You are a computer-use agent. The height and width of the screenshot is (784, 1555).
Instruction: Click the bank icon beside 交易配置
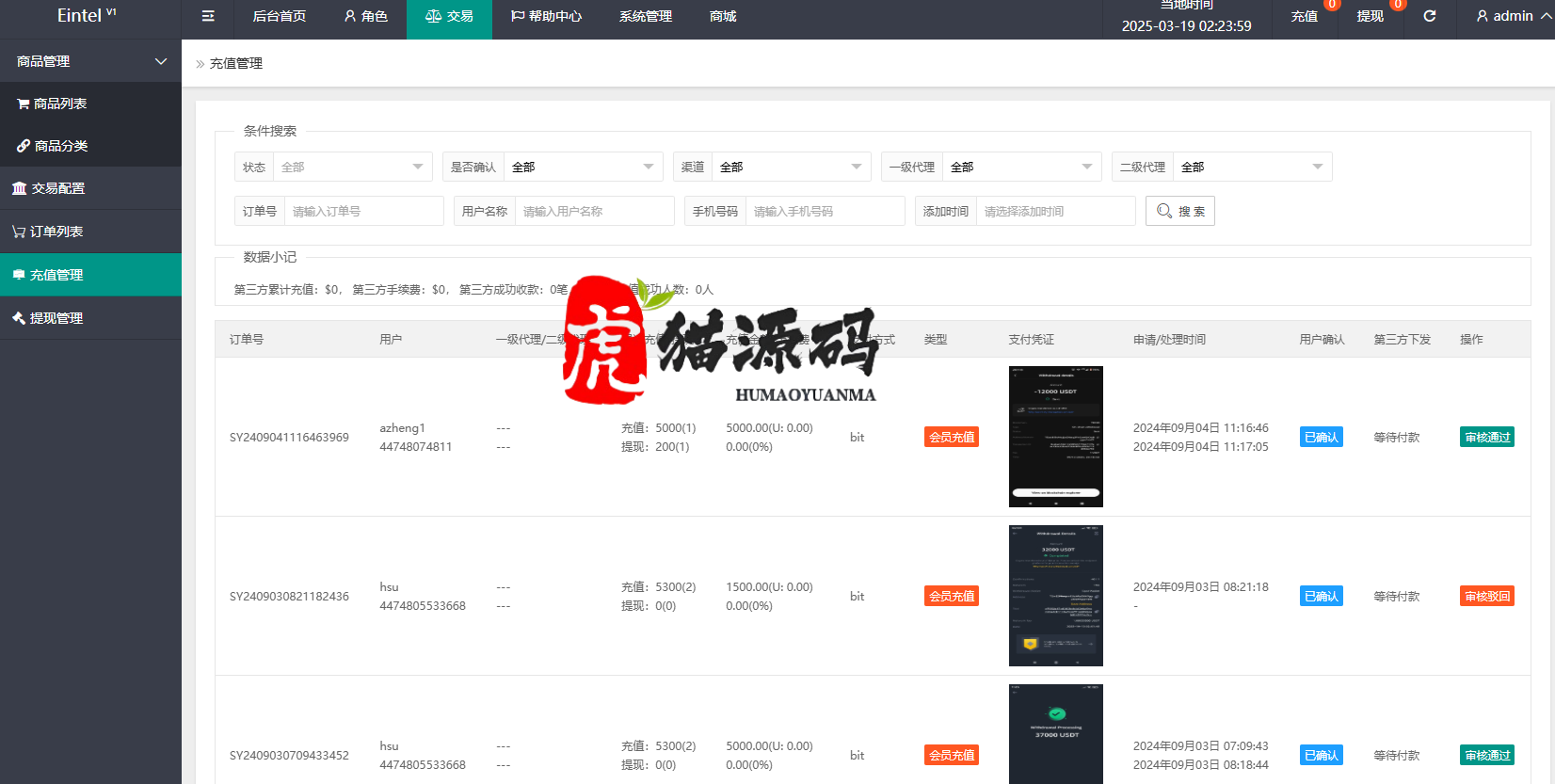[19, 188]
